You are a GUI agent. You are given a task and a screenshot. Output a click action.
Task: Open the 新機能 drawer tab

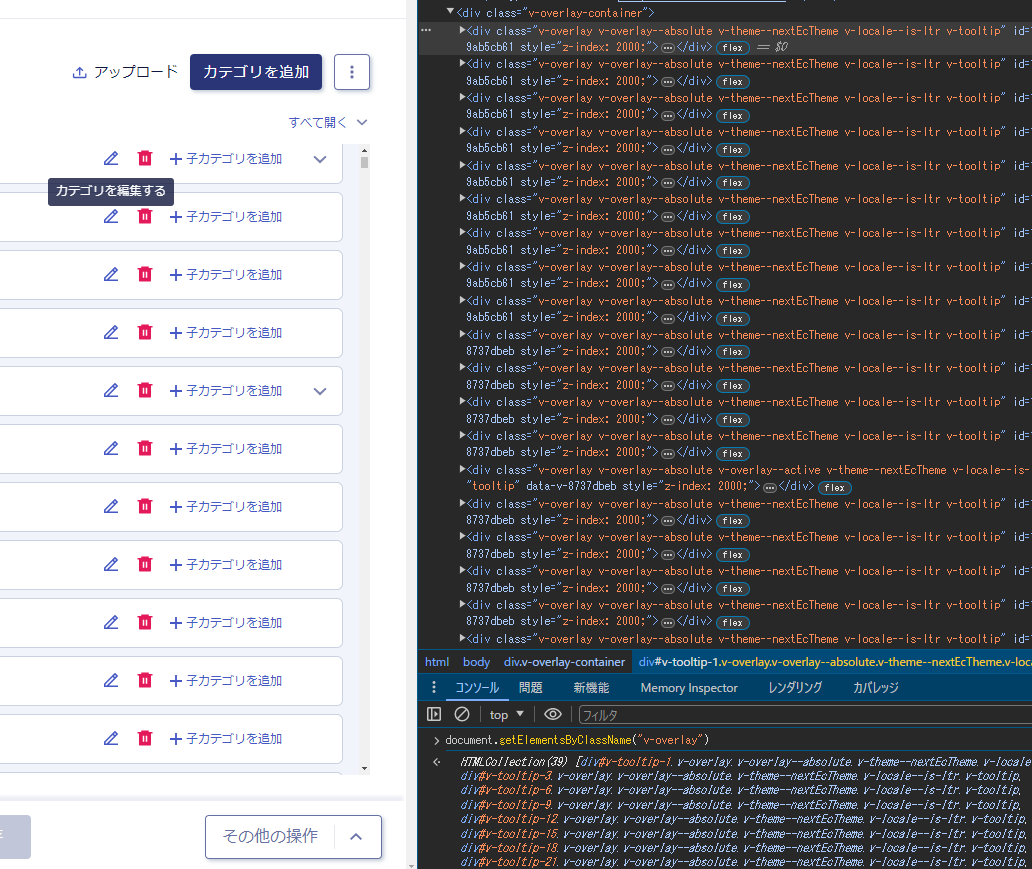point(591,687)
